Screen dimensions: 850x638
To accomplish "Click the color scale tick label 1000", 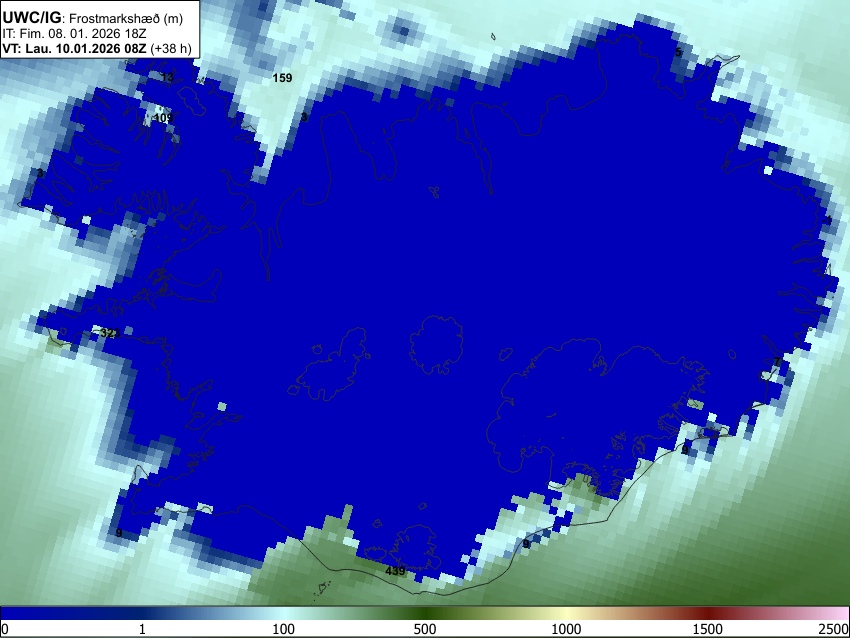I will click(566, 629).
